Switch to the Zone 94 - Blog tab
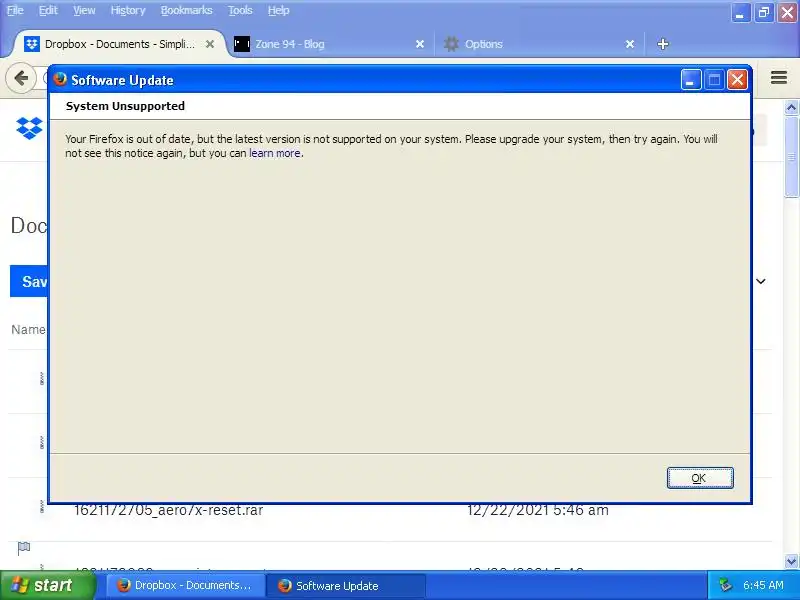 tap(327, 44)
